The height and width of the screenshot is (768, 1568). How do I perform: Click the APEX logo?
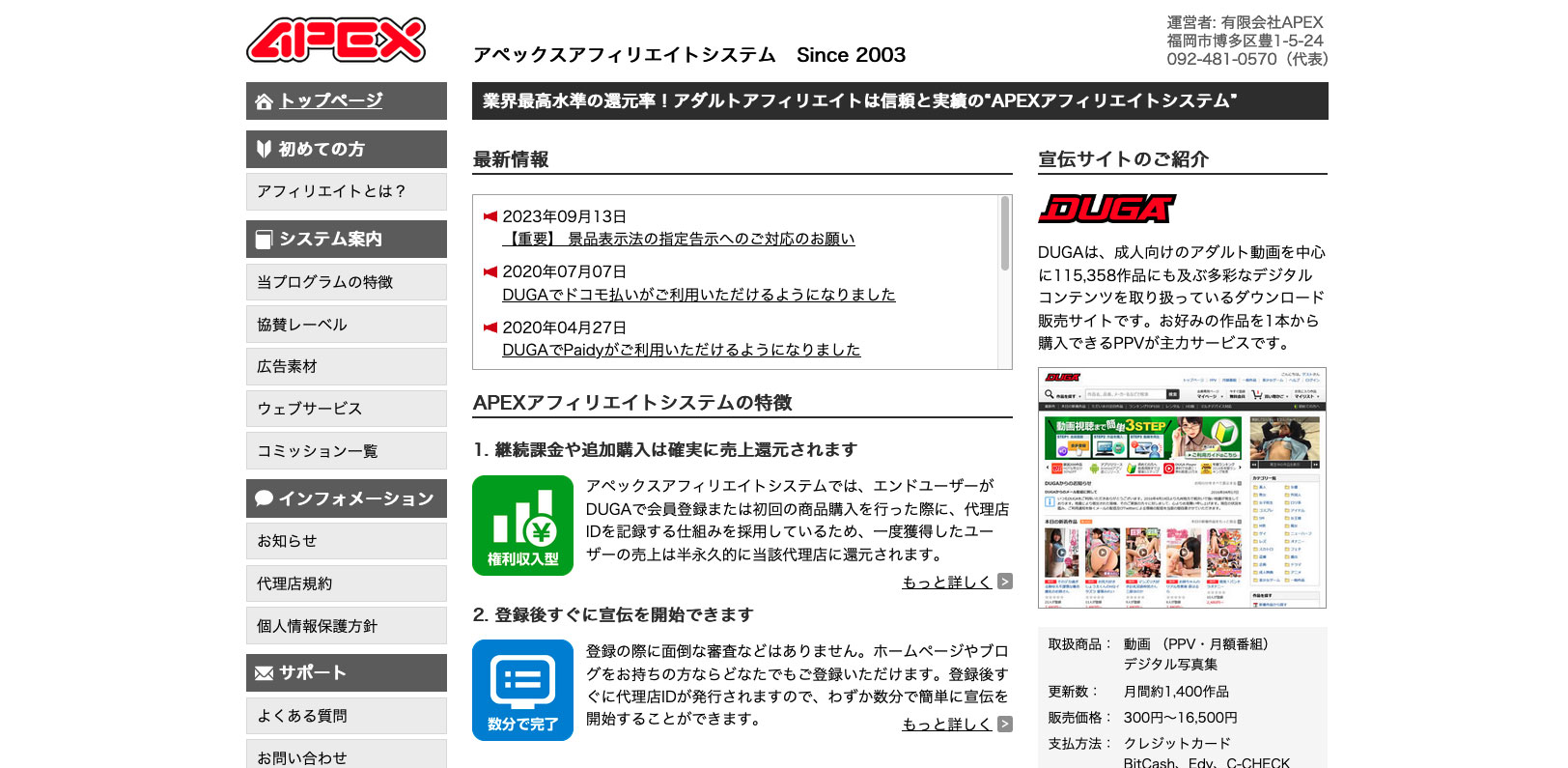336,40
